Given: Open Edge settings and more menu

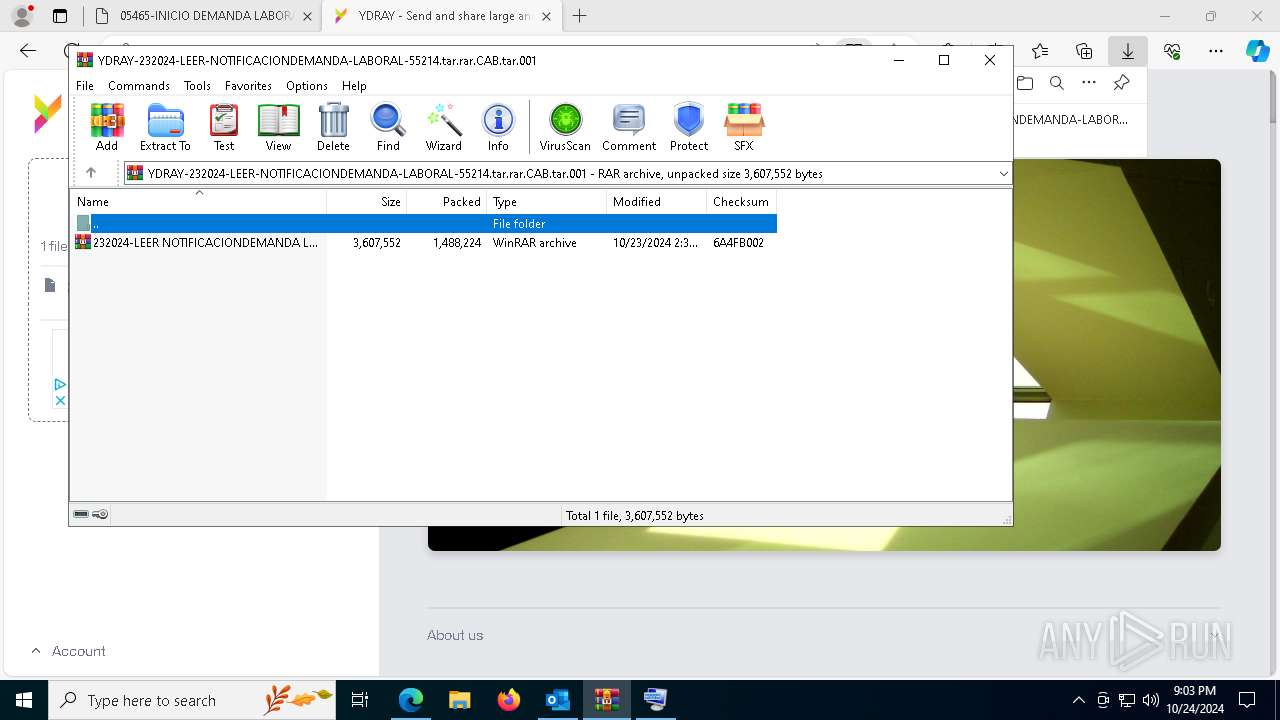Looking at the screenshot, I should [1216, 51].
